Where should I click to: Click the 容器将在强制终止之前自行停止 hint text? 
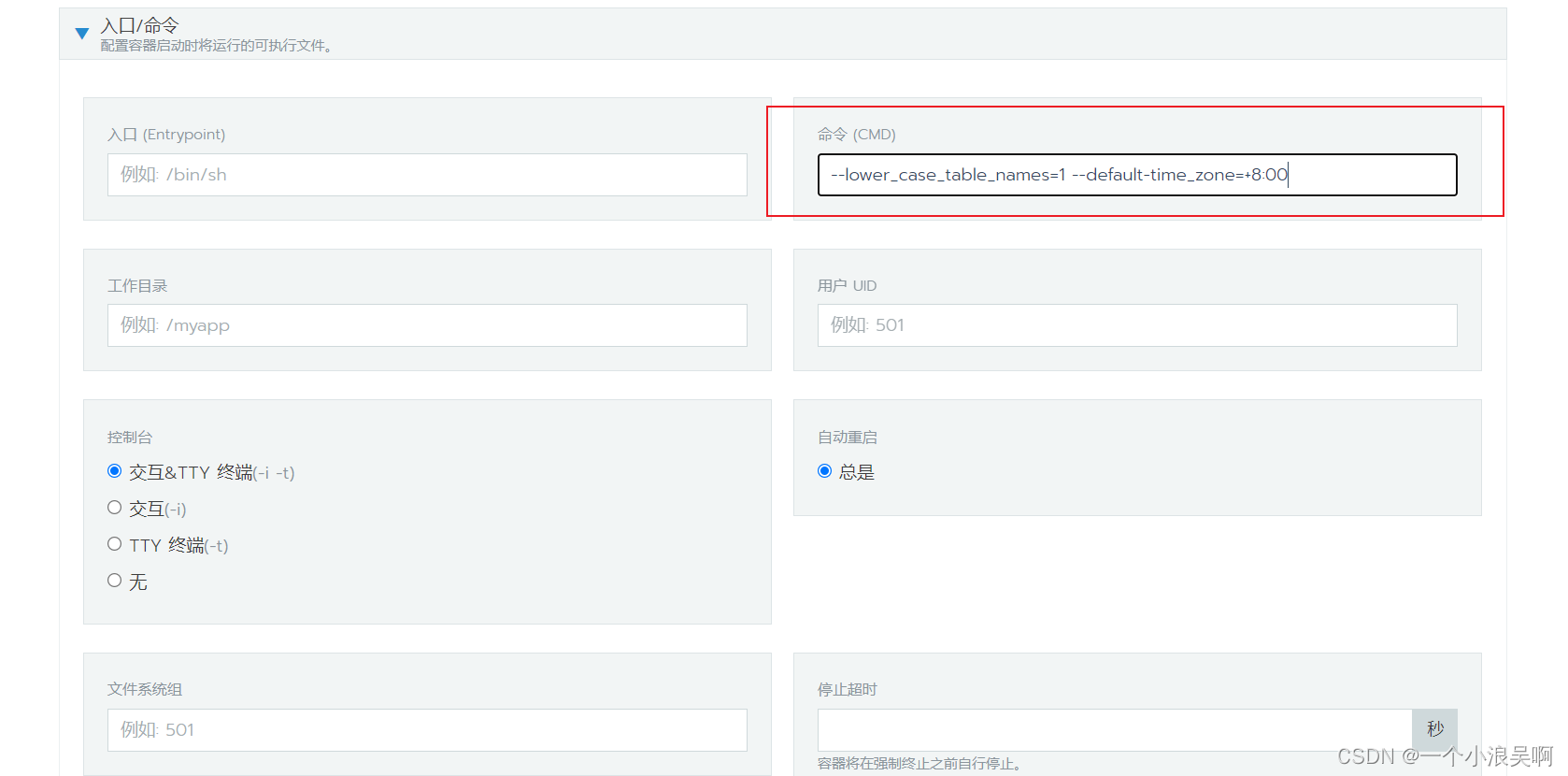(x=921, y=764)
